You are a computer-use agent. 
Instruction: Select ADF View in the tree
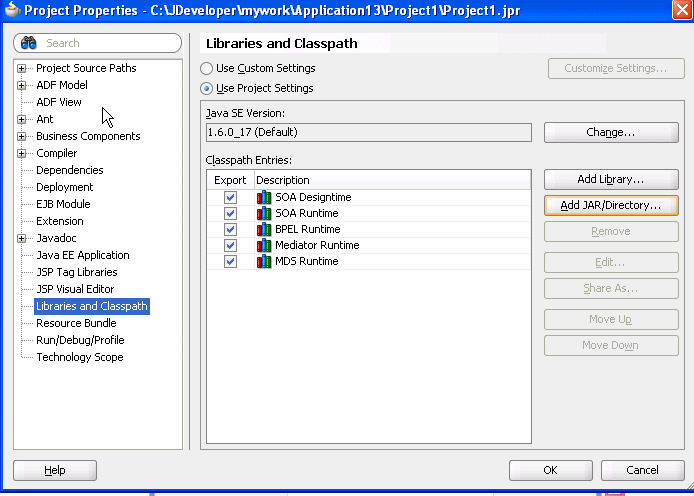[59, 102]
